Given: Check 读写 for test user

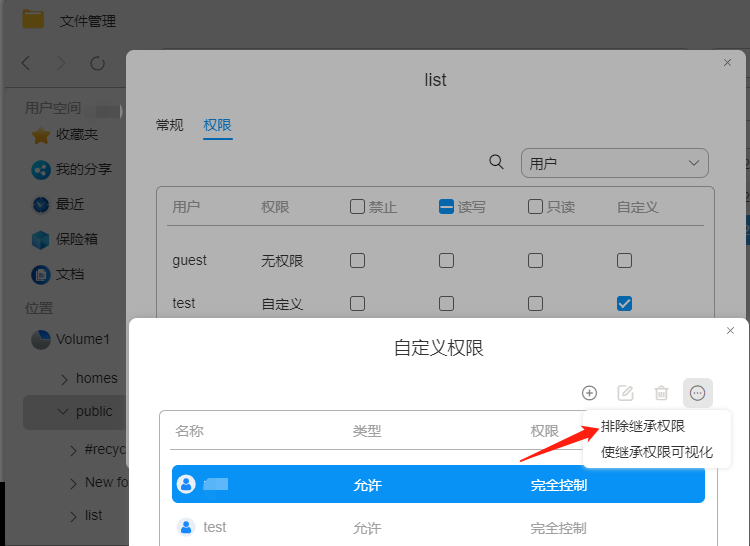Looking at the screenshot, I should pos(446,304).
